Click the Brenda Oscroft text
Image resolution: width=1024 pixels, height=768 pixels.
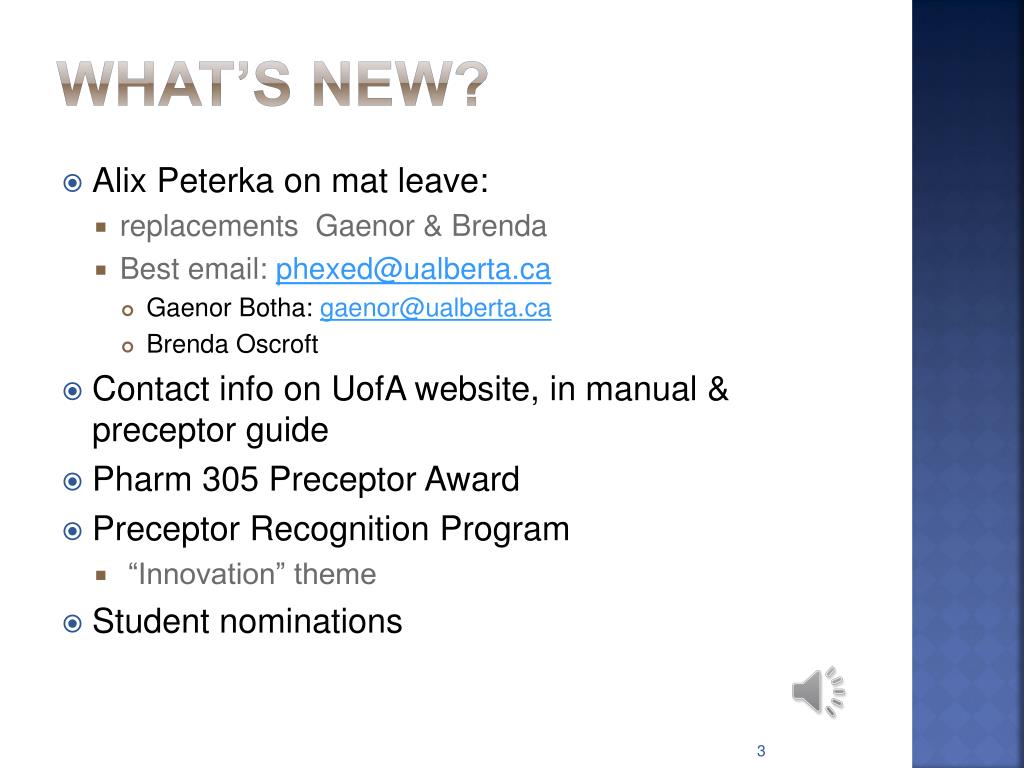coord(232,344)
